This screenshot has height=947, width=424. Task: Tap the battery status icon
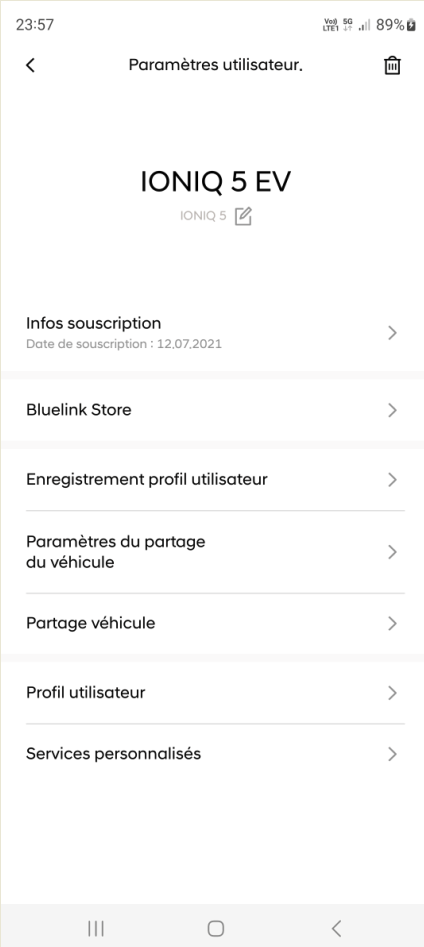click(x=411, y=25)
